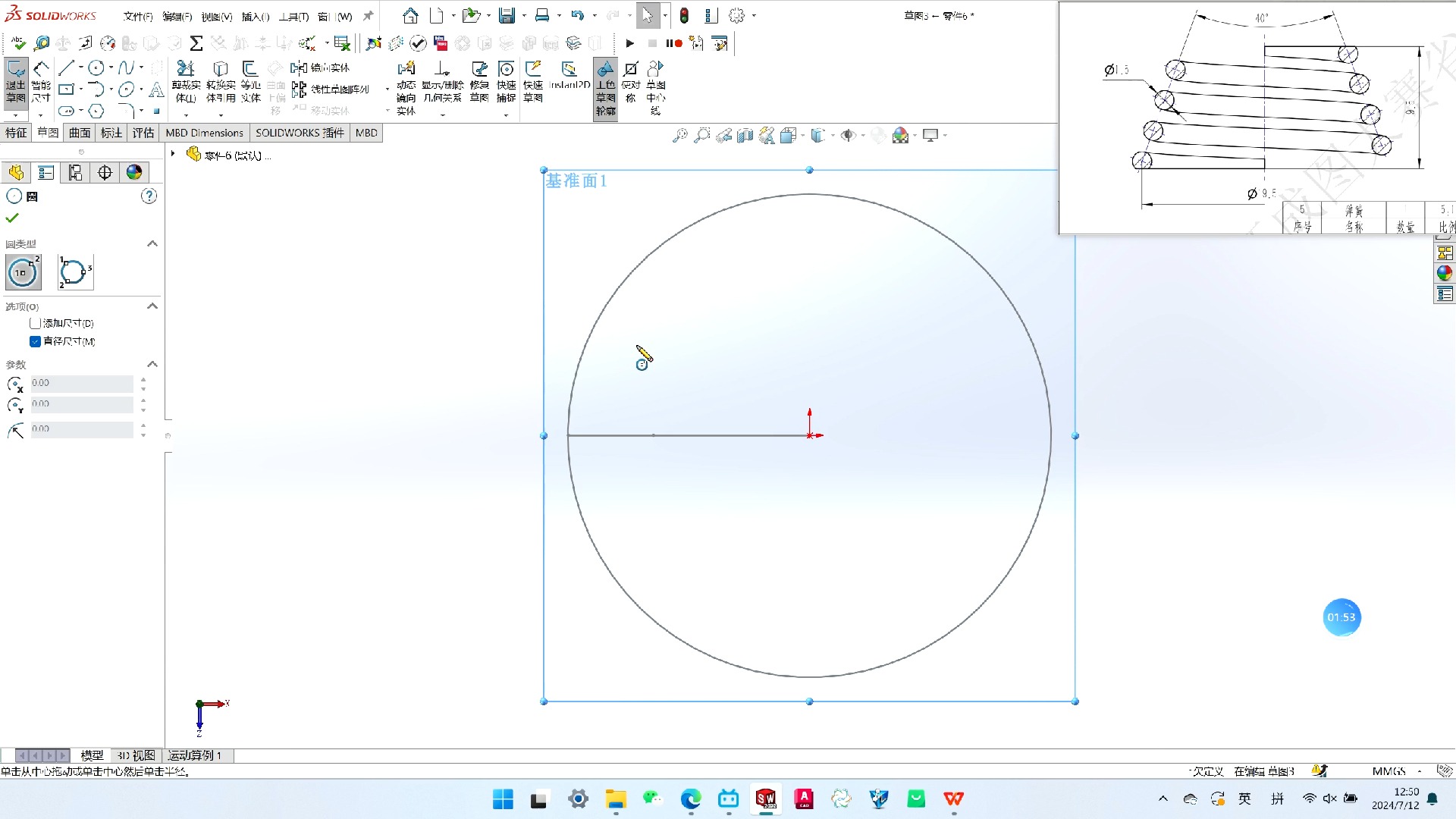1456x819 pixels.
Task: Switch to the 评估 ribbon tab
Action: (143, 133)
